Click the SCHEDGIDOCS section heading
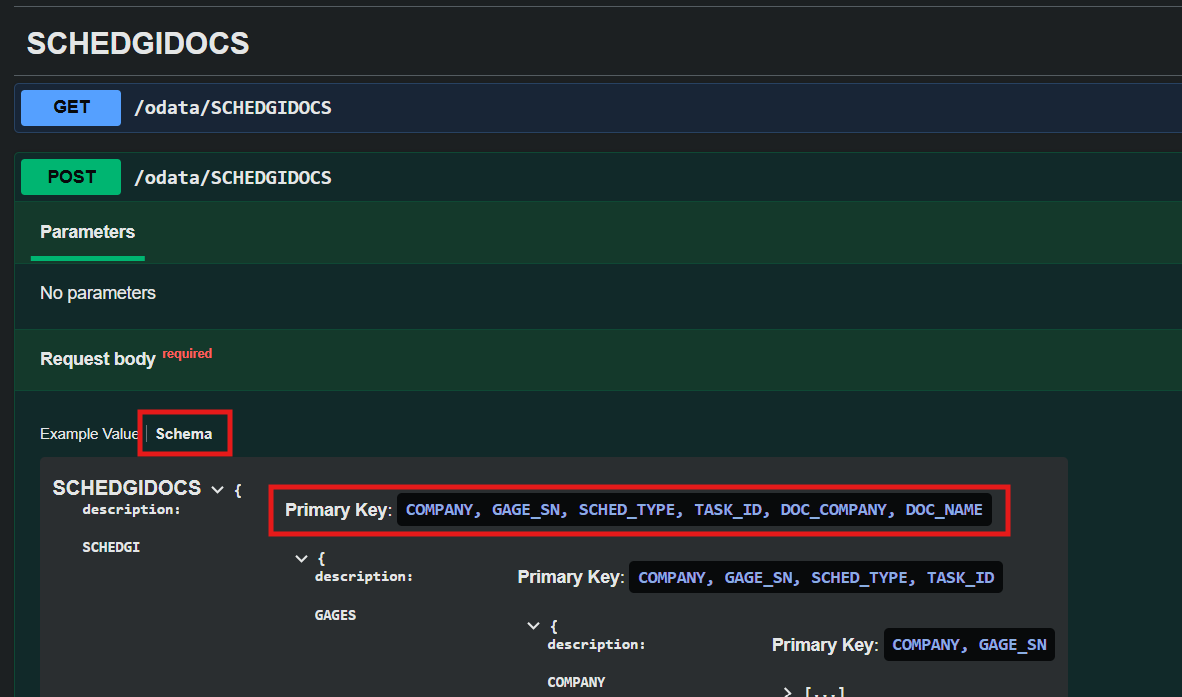This screenshot has height=697, width=1182. coord(138,44)
